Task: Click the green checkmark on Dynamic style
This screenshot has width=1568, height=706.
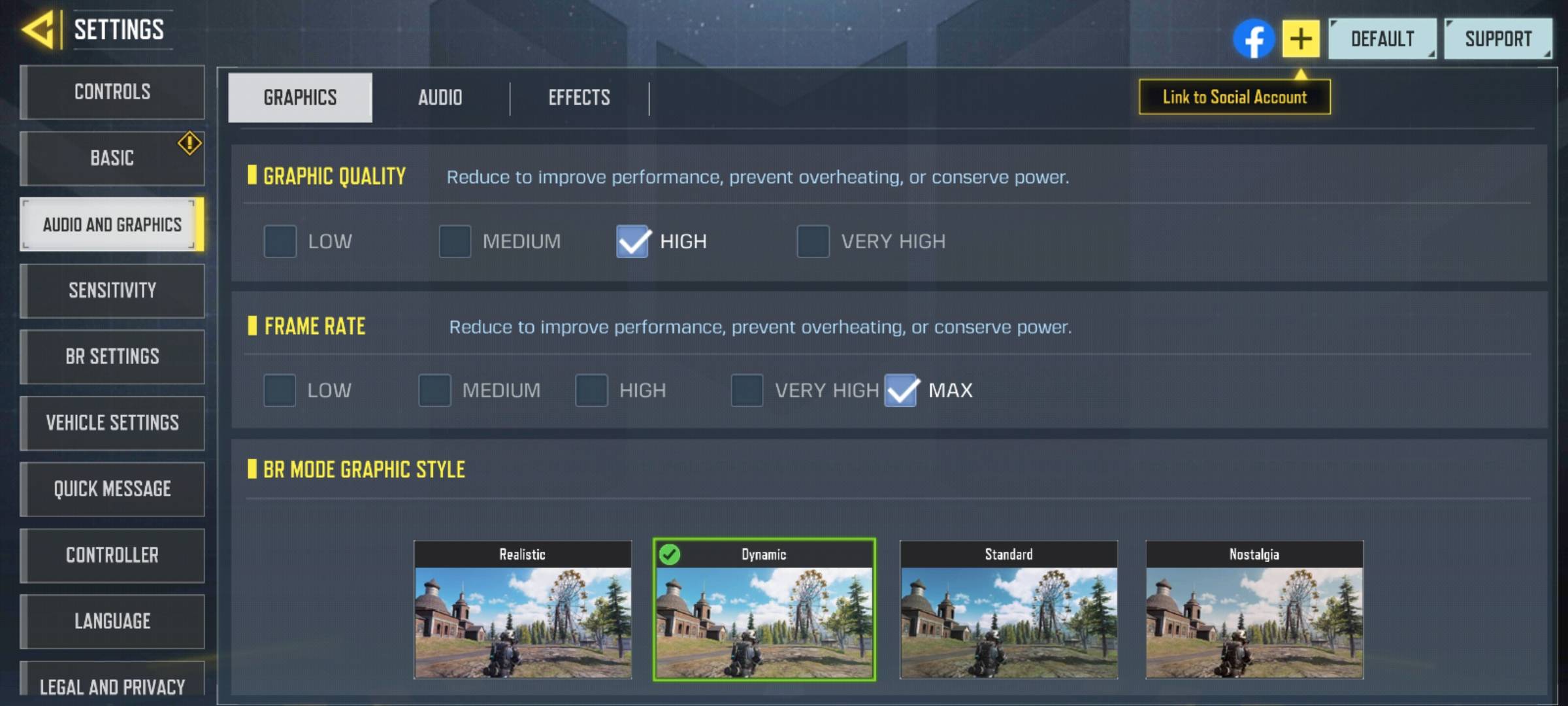Action: coord(670,554)
